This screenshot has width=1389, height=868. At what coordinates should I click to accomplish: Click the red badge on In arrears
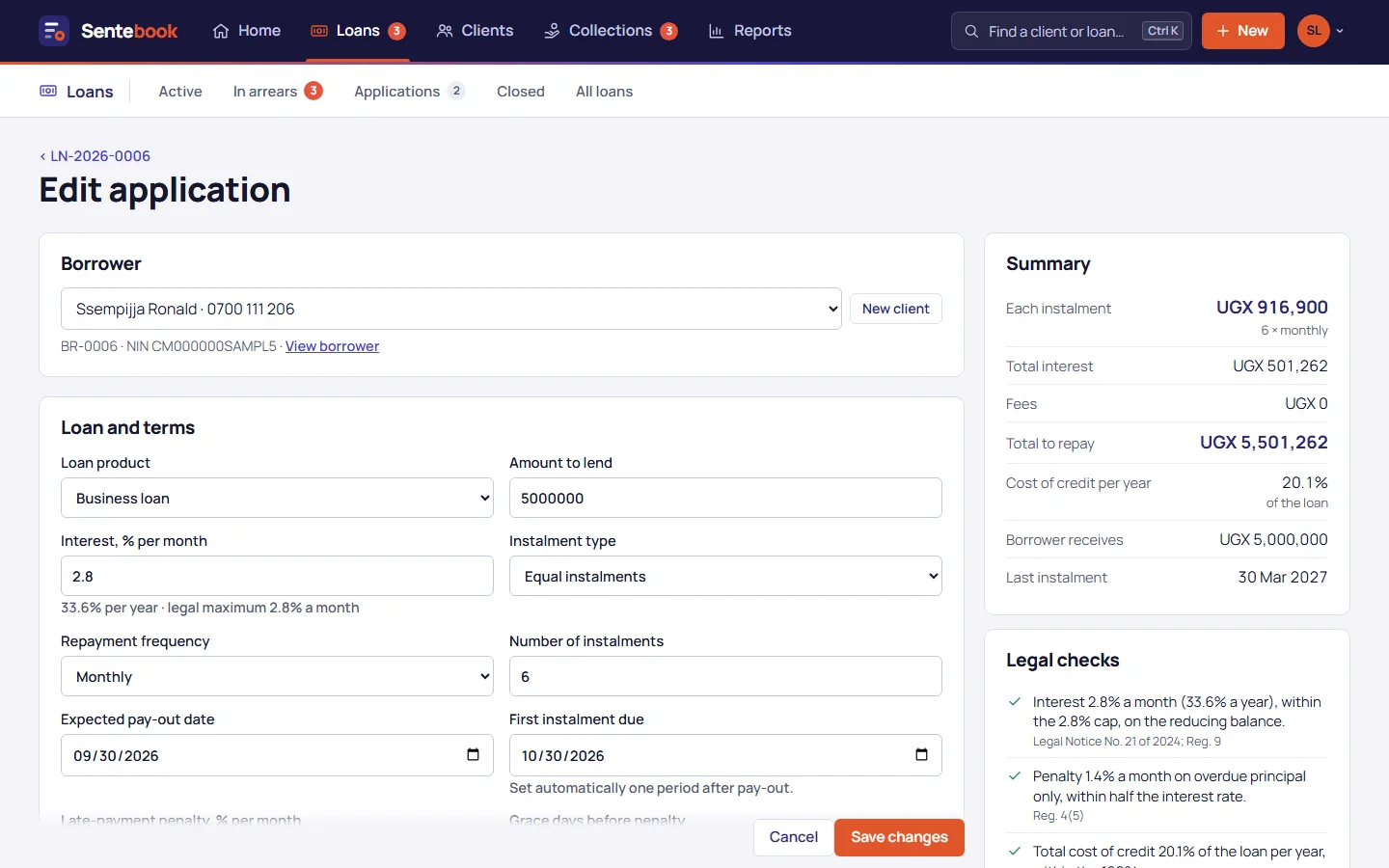pos(313,91)
